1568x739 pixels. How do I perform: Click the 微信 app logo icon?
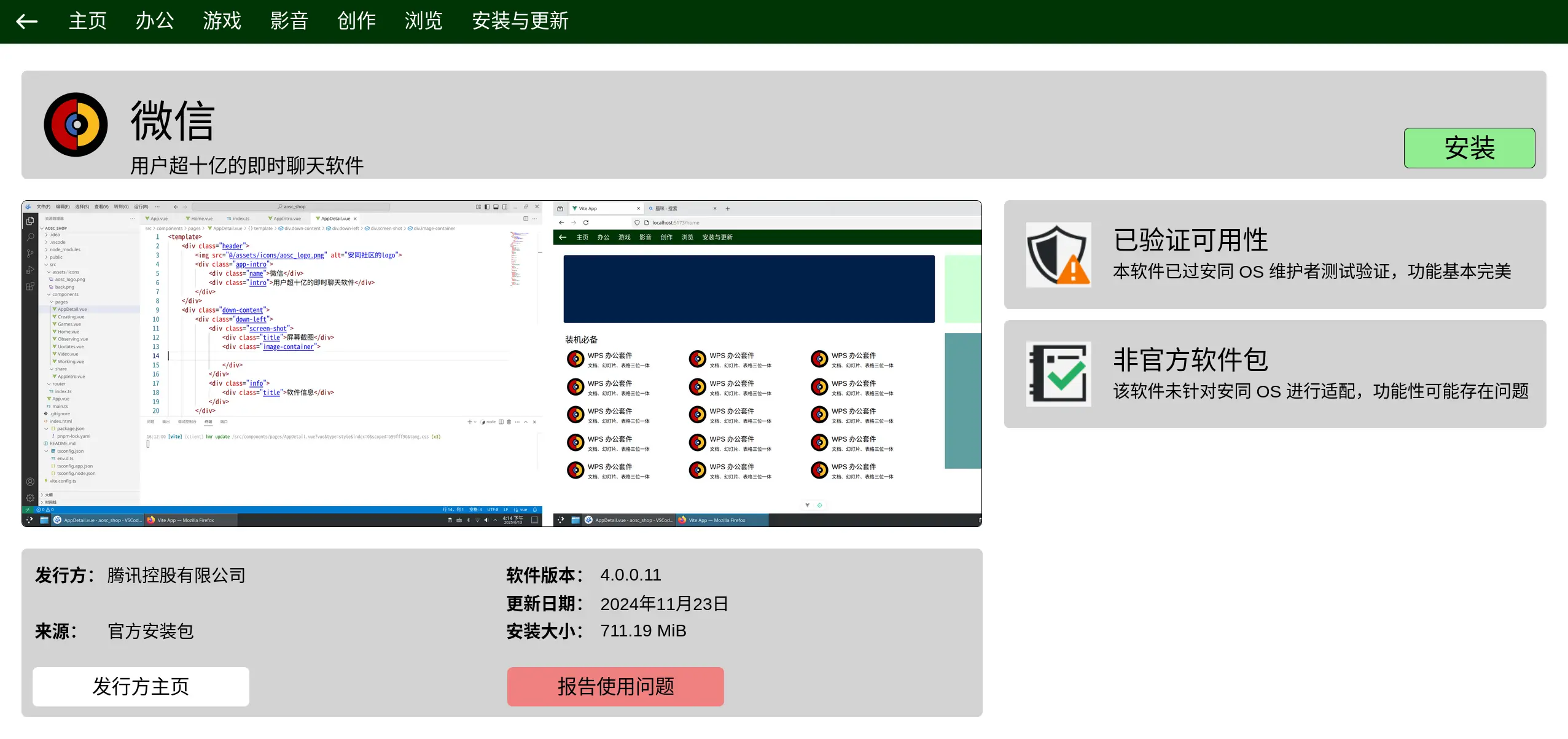pyautogui.click(x=76, y=125)
